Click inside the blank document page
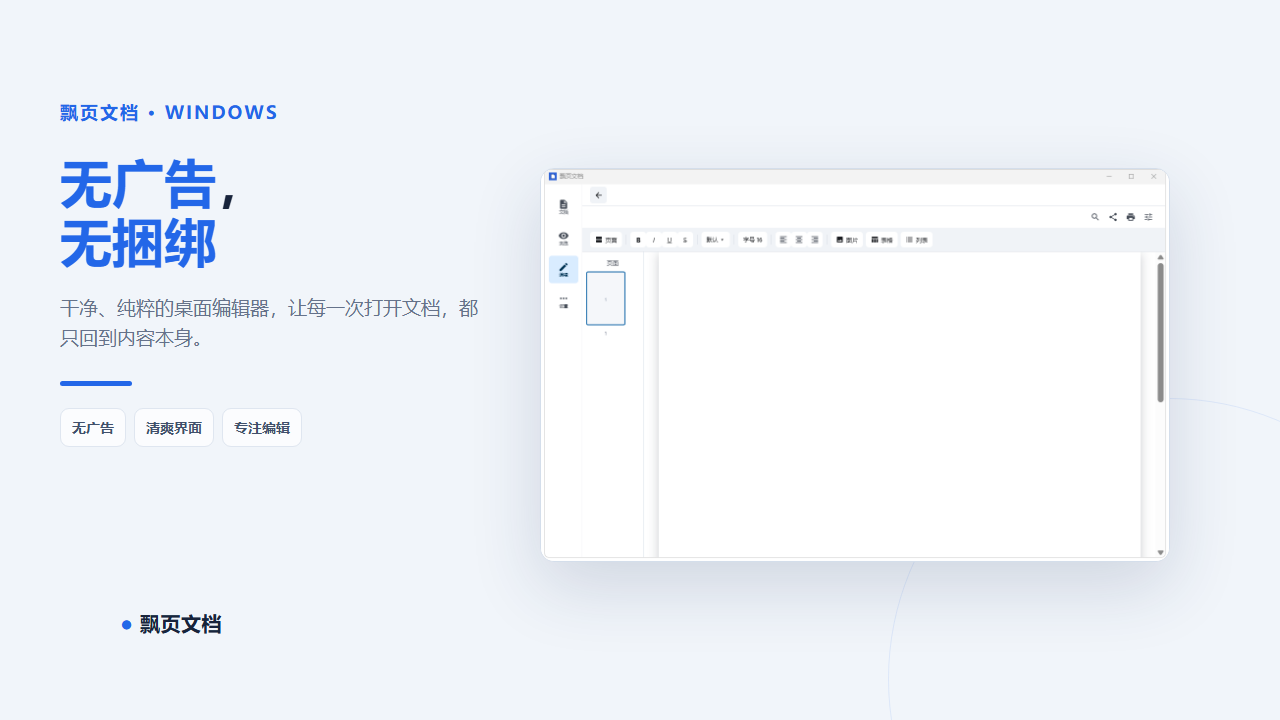 tap(900, 404)
